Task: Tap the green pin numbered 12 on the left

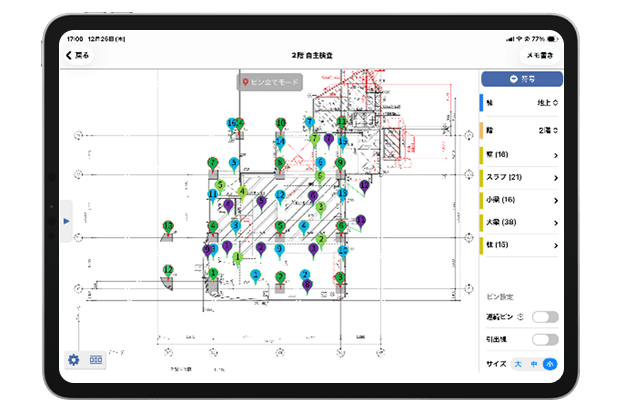Action: (x=168, y=271)
